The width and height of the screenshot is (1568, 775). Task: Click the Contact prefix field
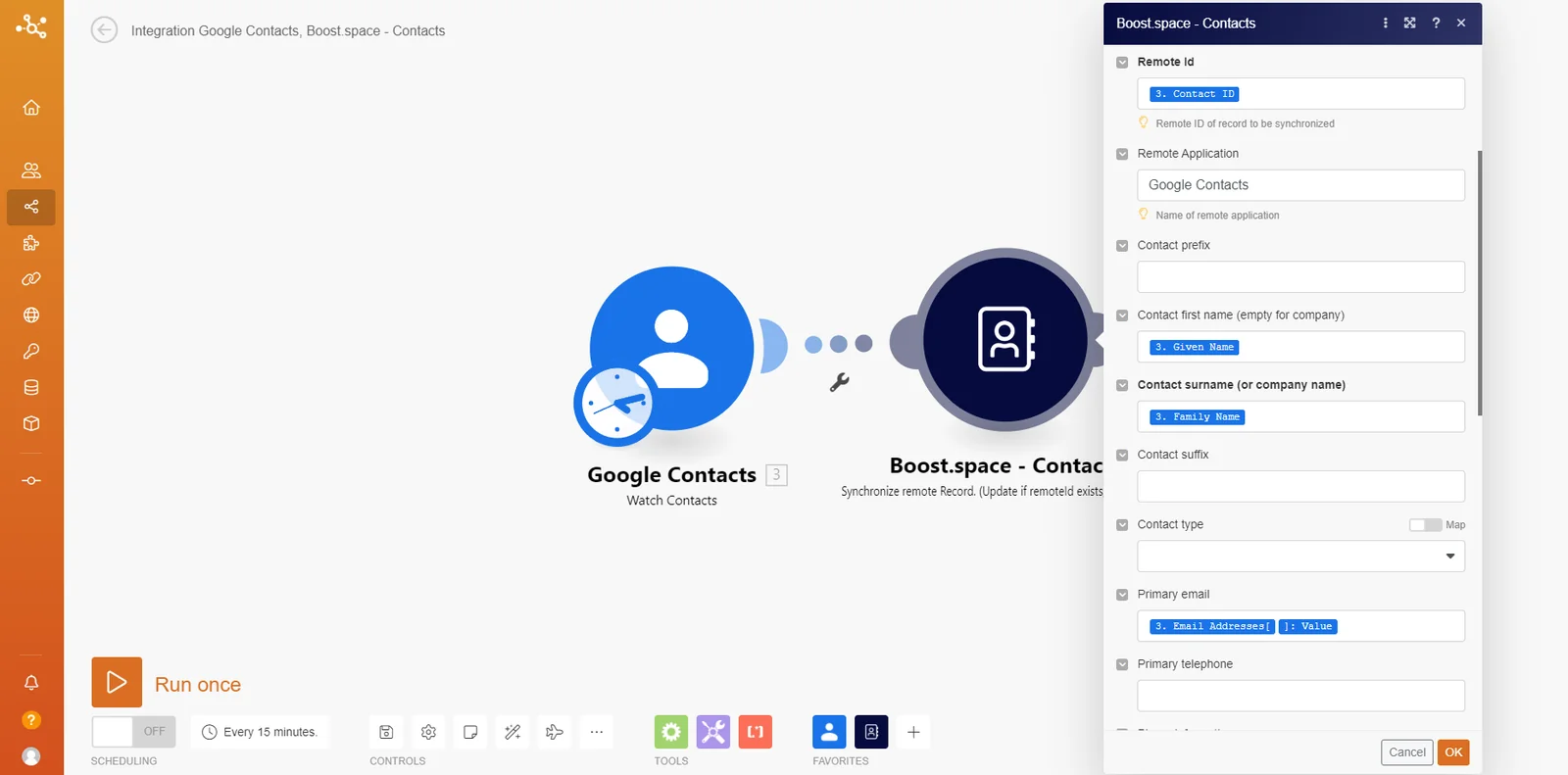click(1300, 277)
